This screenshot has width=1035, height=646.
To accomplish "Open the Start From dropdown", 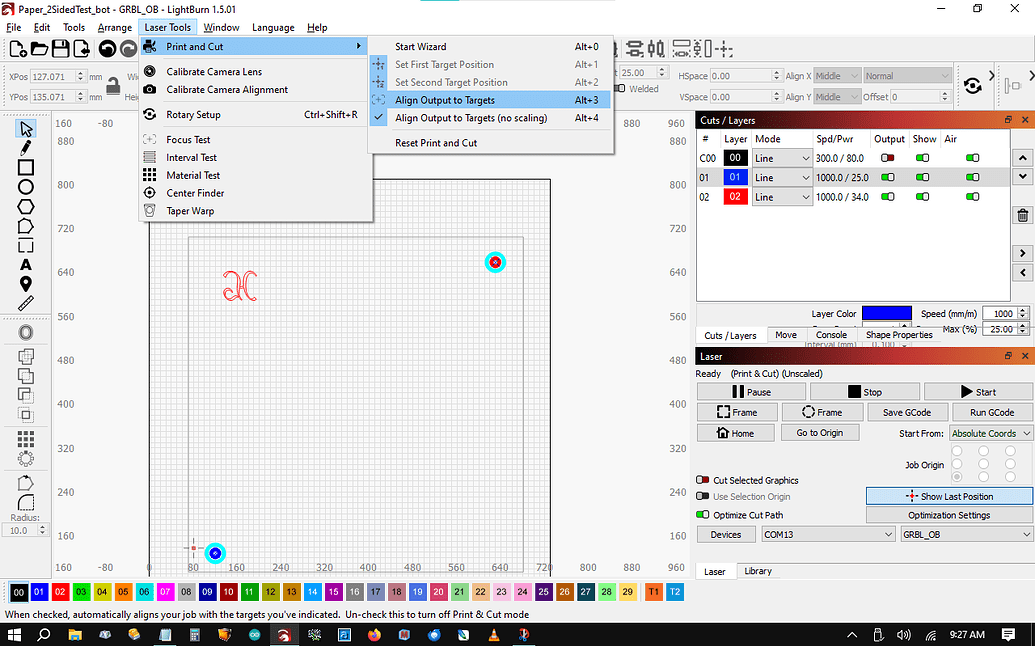I will [990, 434].
